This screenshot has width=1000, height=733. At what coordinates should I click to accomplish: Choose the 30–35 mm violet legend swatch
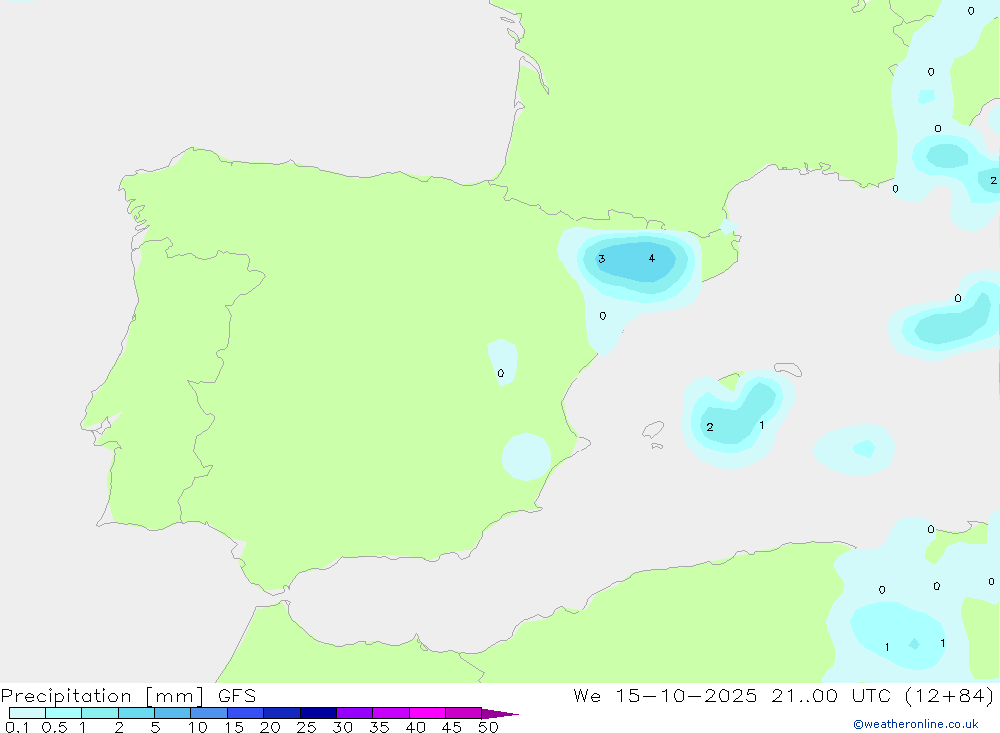click(354, 713)
